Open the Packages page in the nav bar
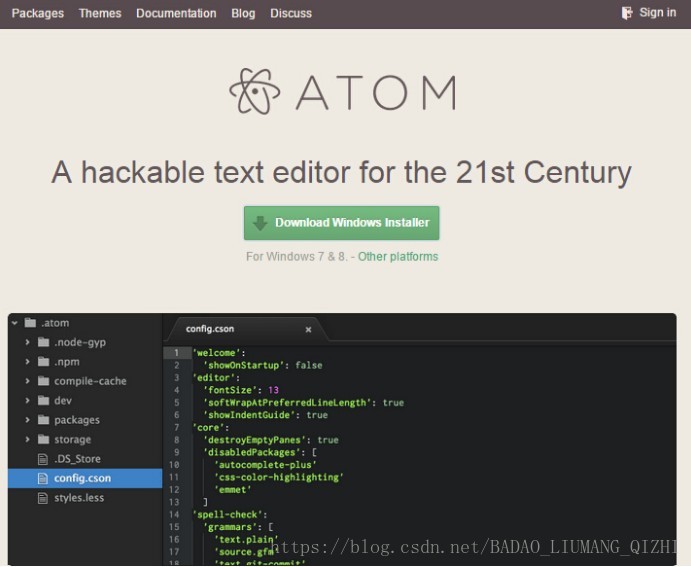 click(37, 13)
